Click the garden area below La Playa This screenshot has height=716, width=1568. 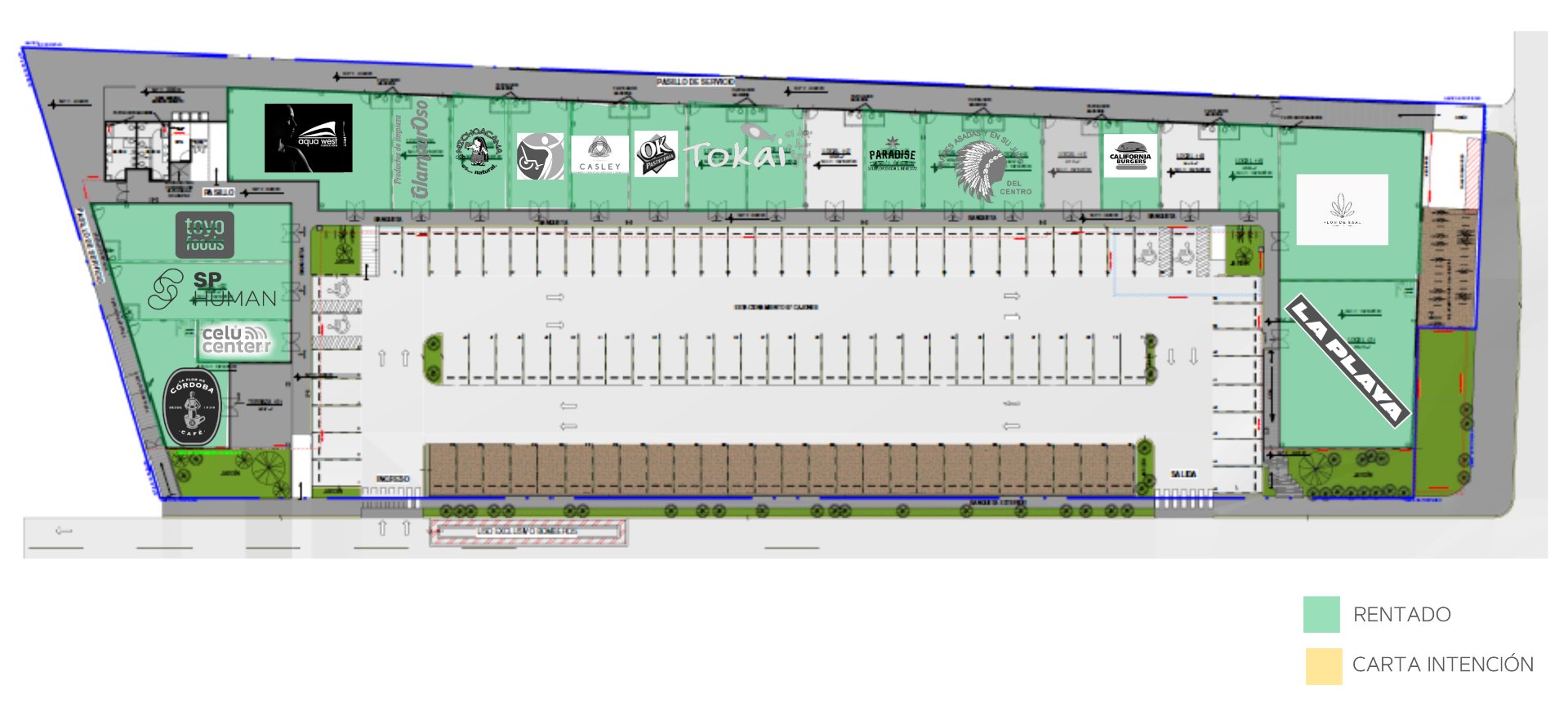coord(1339,473)
